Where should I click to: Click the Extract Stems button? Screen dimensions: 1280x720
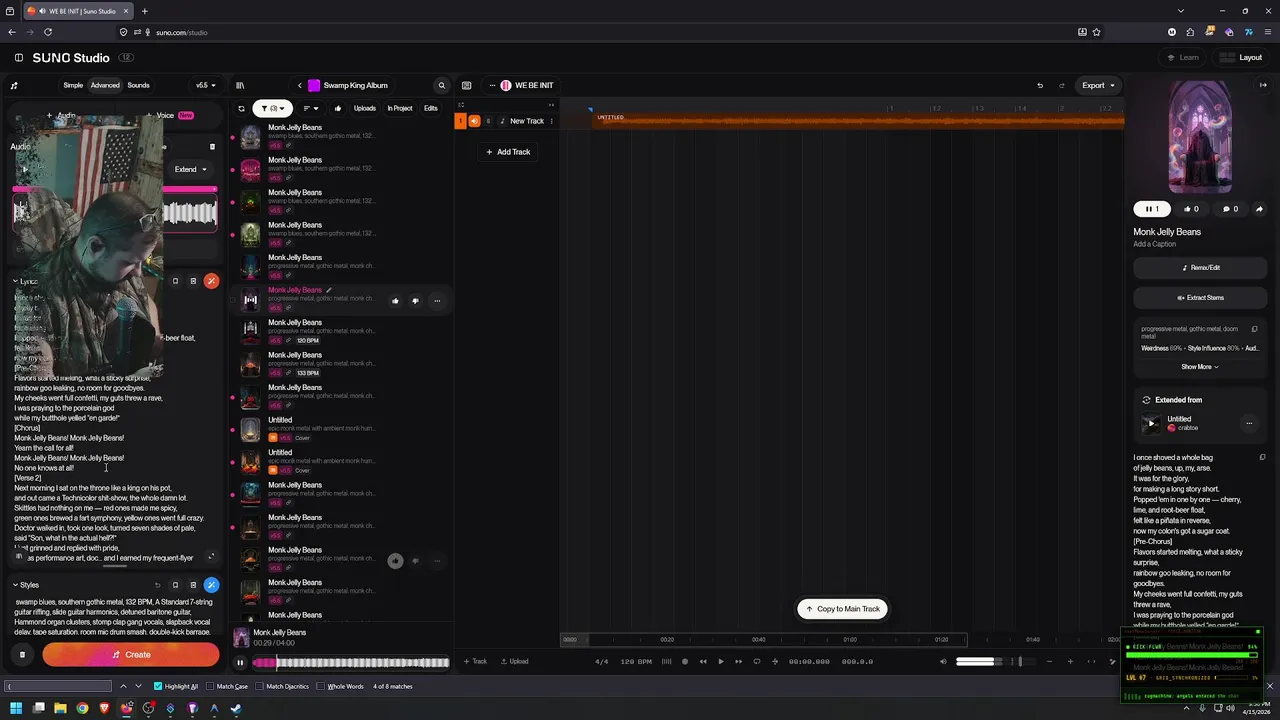[x=1200, y=297]
